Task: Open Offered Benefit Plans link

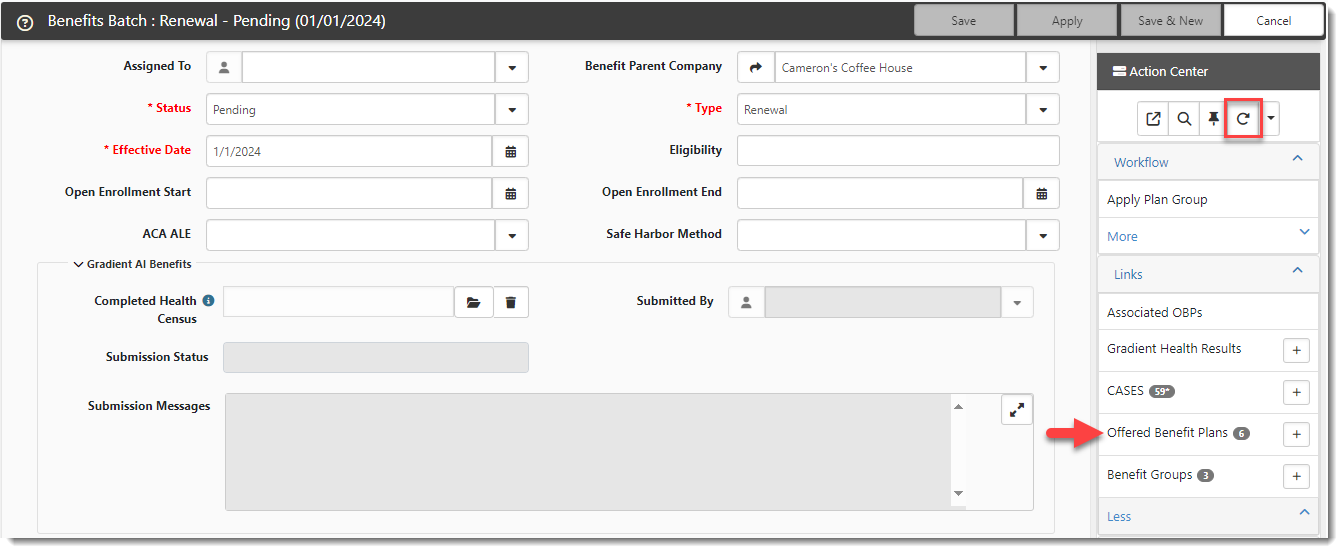Action: point(1167,433)
